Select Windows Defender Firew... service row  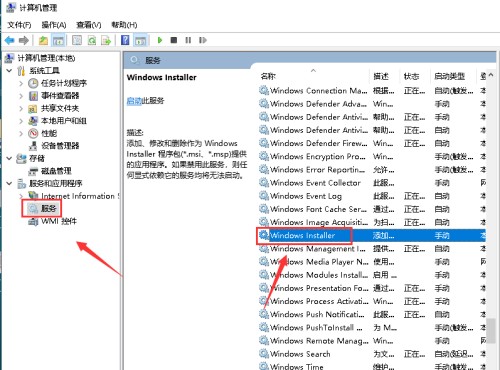coord(372,143)
